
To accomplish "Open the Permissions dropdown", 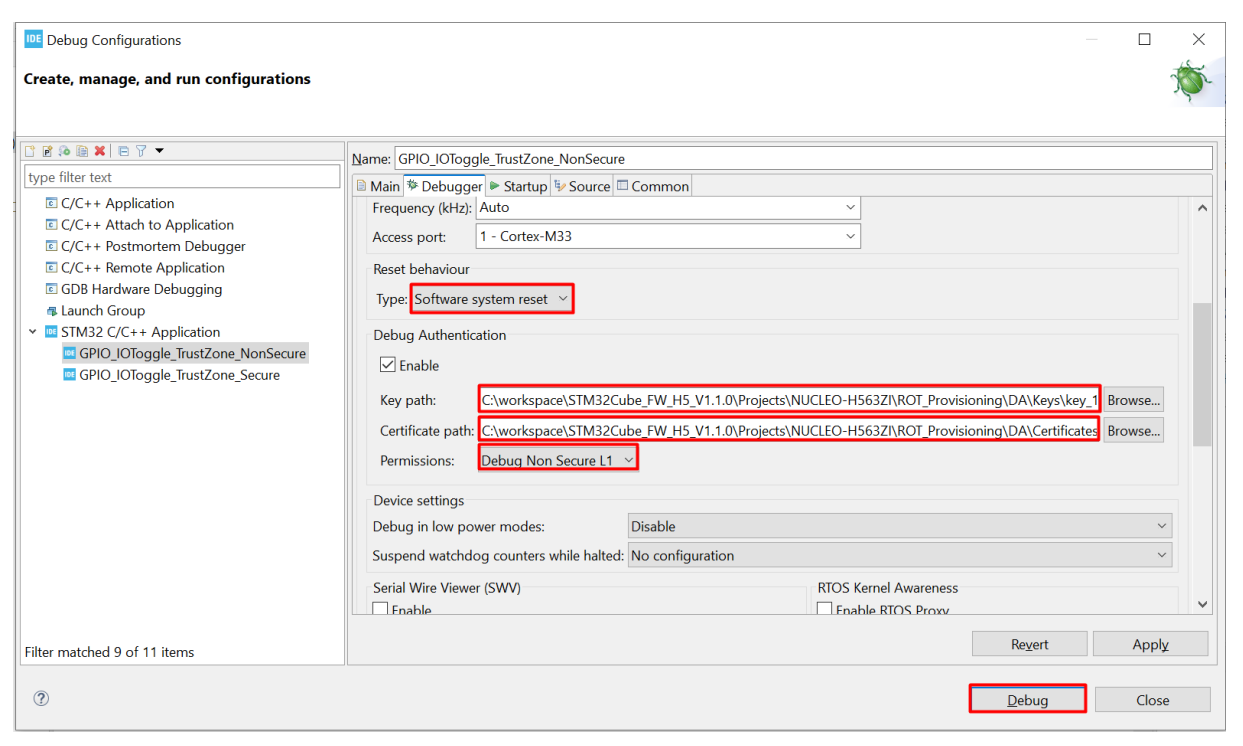I will pos(558,460).
